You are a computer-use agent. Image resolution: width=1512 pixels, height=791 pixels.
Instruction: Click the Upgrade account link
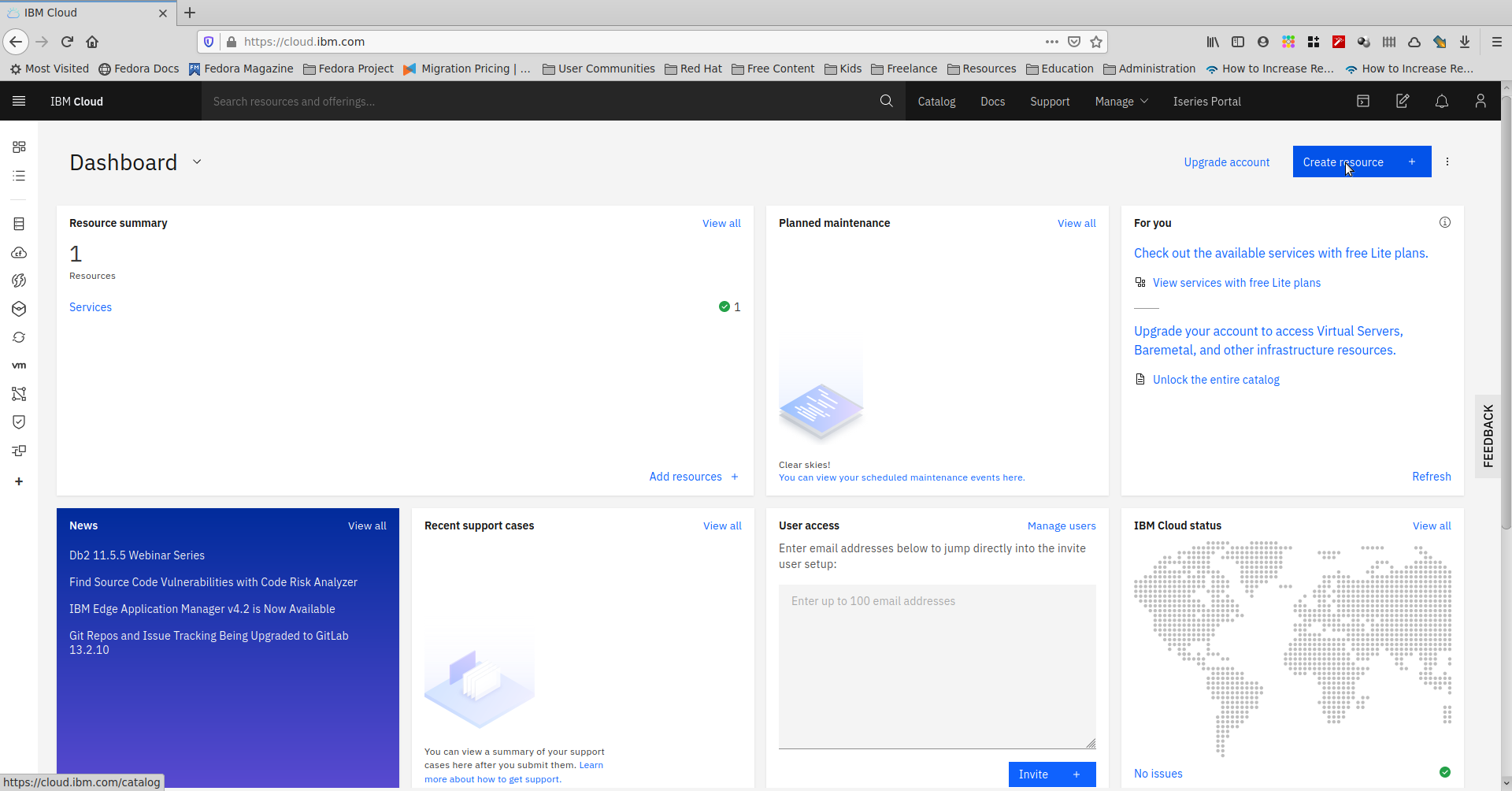click(1226, 162)
